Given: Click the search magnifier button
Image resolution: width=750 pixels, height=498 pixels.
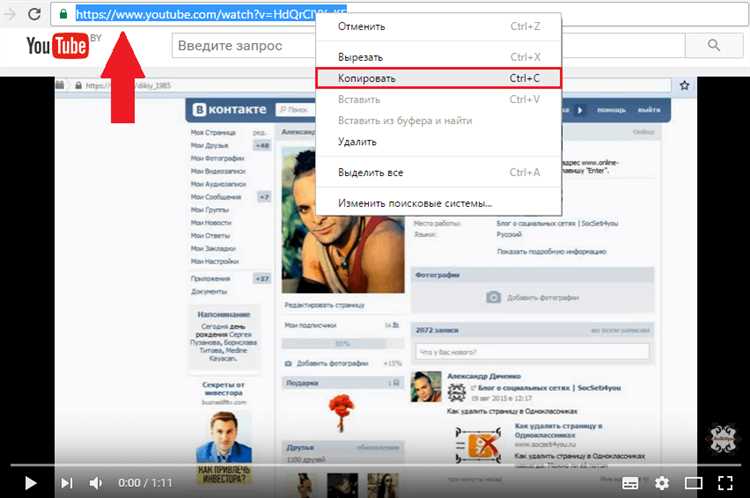Looking at the screenshot, I should (714, 46).
